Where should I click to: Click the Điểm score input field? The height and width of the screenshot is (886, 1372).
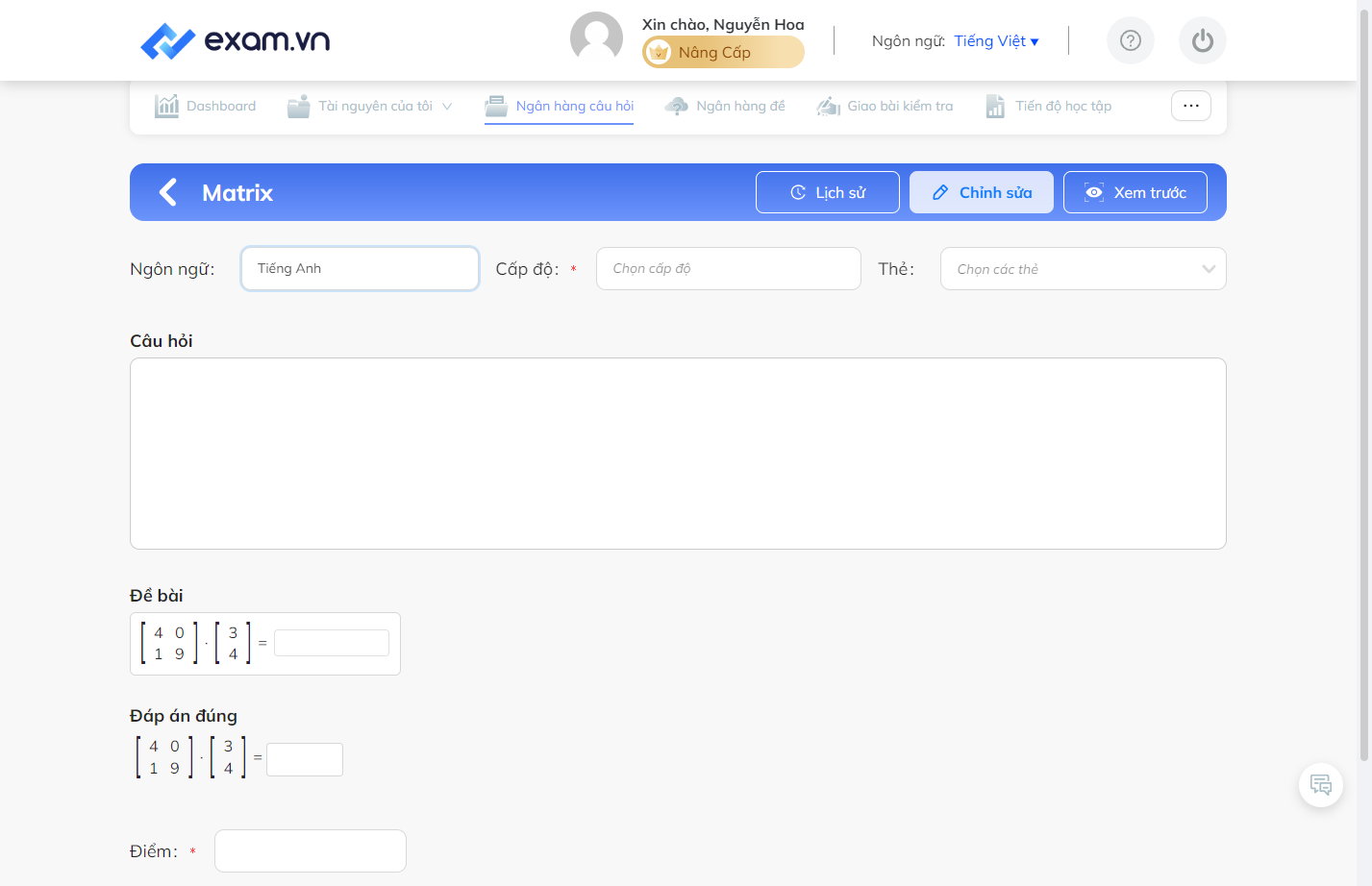point(311,851)
